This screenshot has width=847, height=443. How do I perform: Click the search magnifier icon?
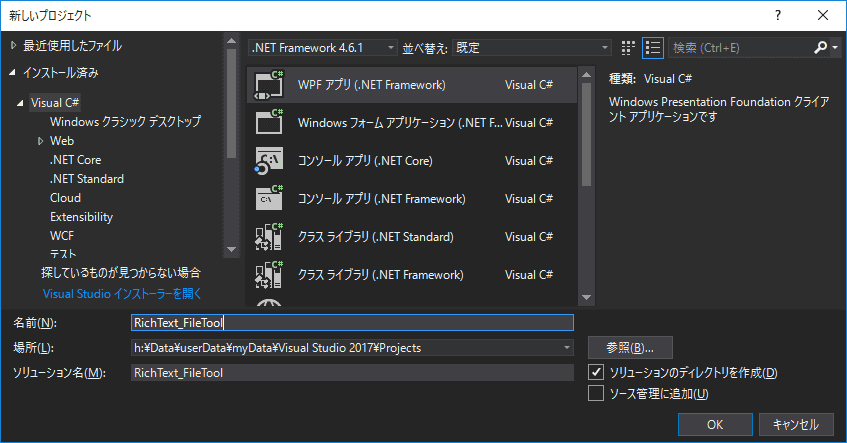(821, 48)
